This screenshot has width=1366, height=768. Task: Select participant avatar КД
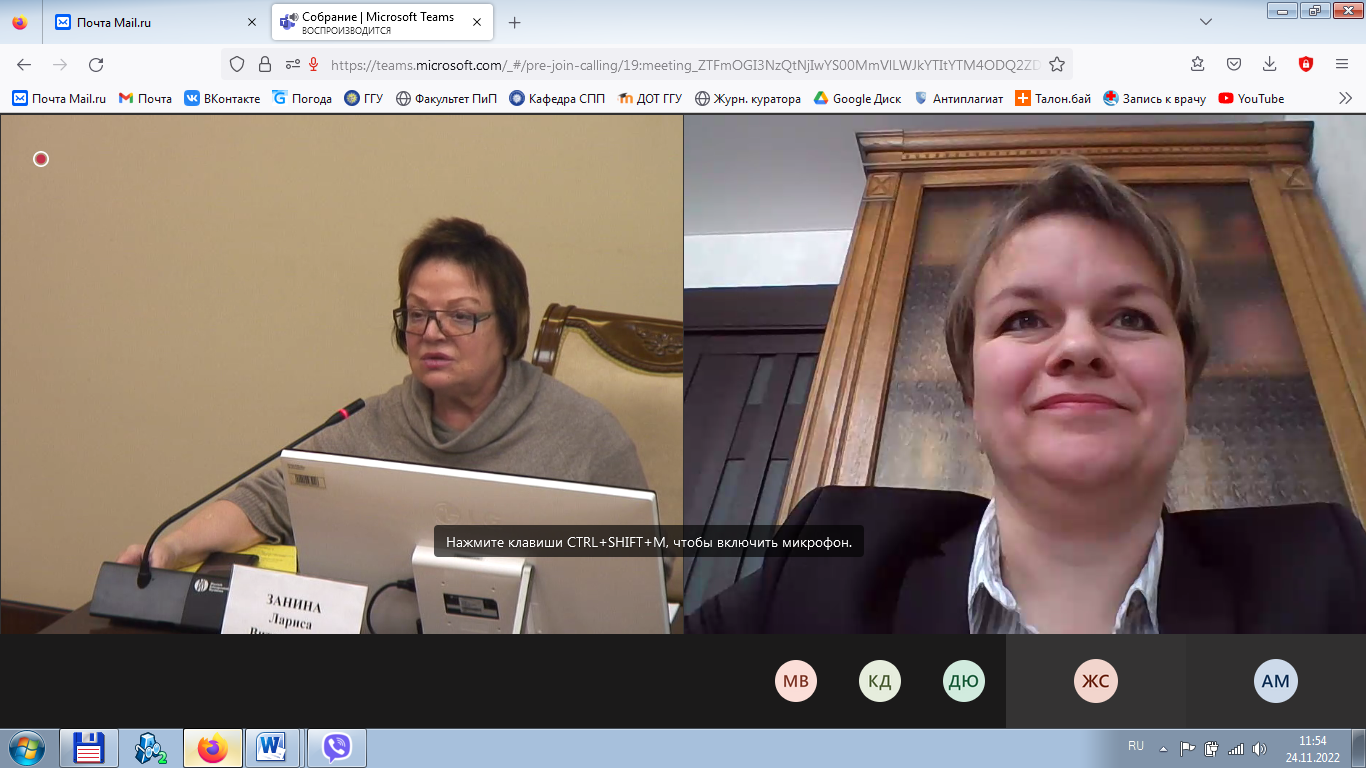[880, 681]
